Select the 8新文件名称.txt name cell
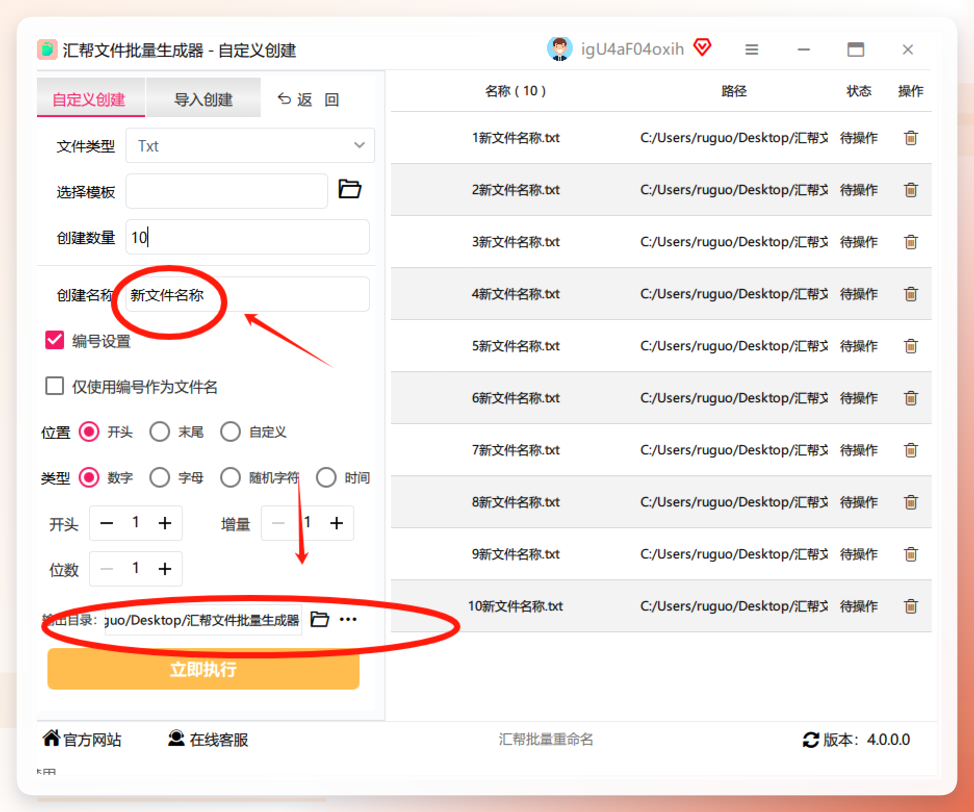 click(x=516, y=502)
